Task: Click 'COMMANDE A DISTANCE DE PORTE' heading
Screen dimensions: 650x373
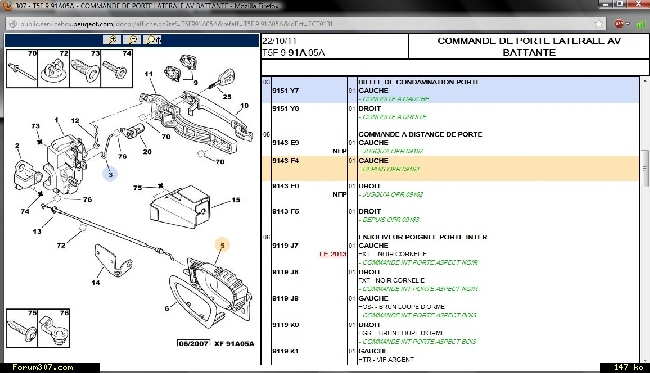Action: (420, 134)
